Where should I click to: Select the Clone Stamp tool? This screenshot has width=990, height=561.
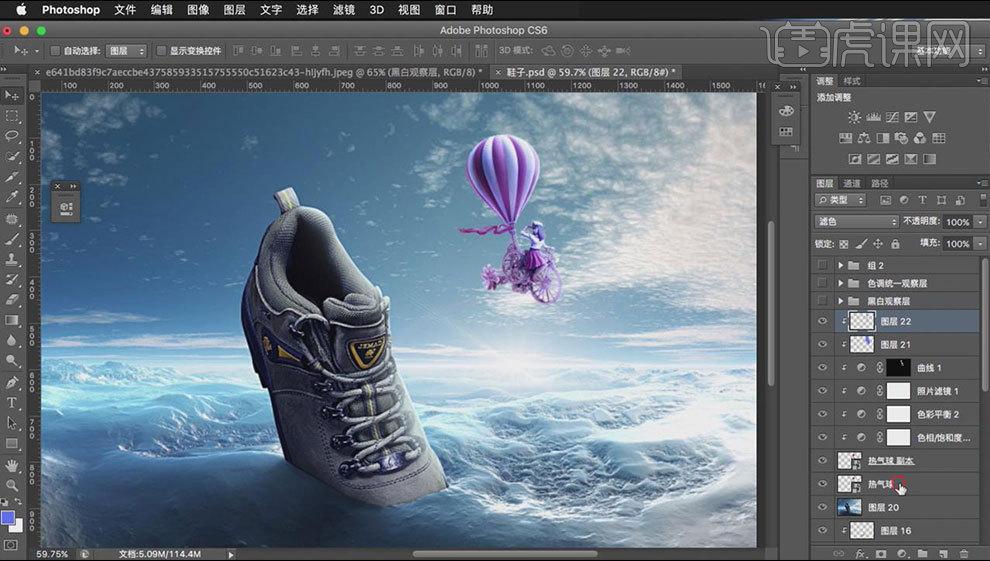(x=11, y=259)
